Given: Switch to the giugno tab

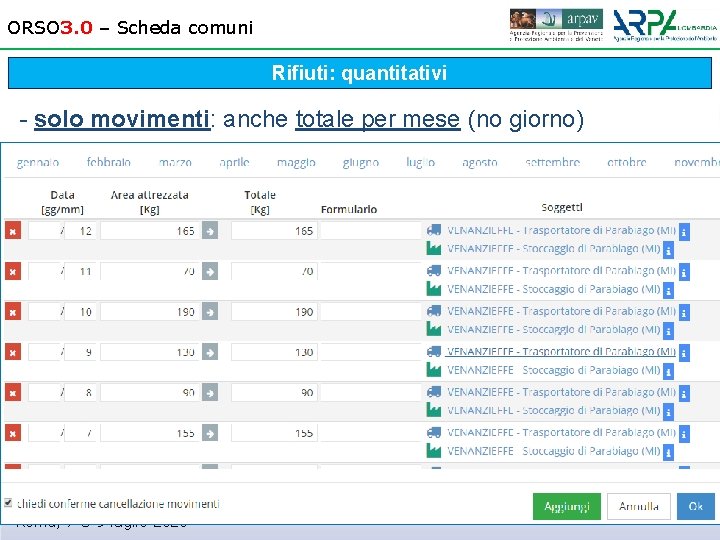Looking at the screenshot, I should pyautogui.click(x=360, y=162).
